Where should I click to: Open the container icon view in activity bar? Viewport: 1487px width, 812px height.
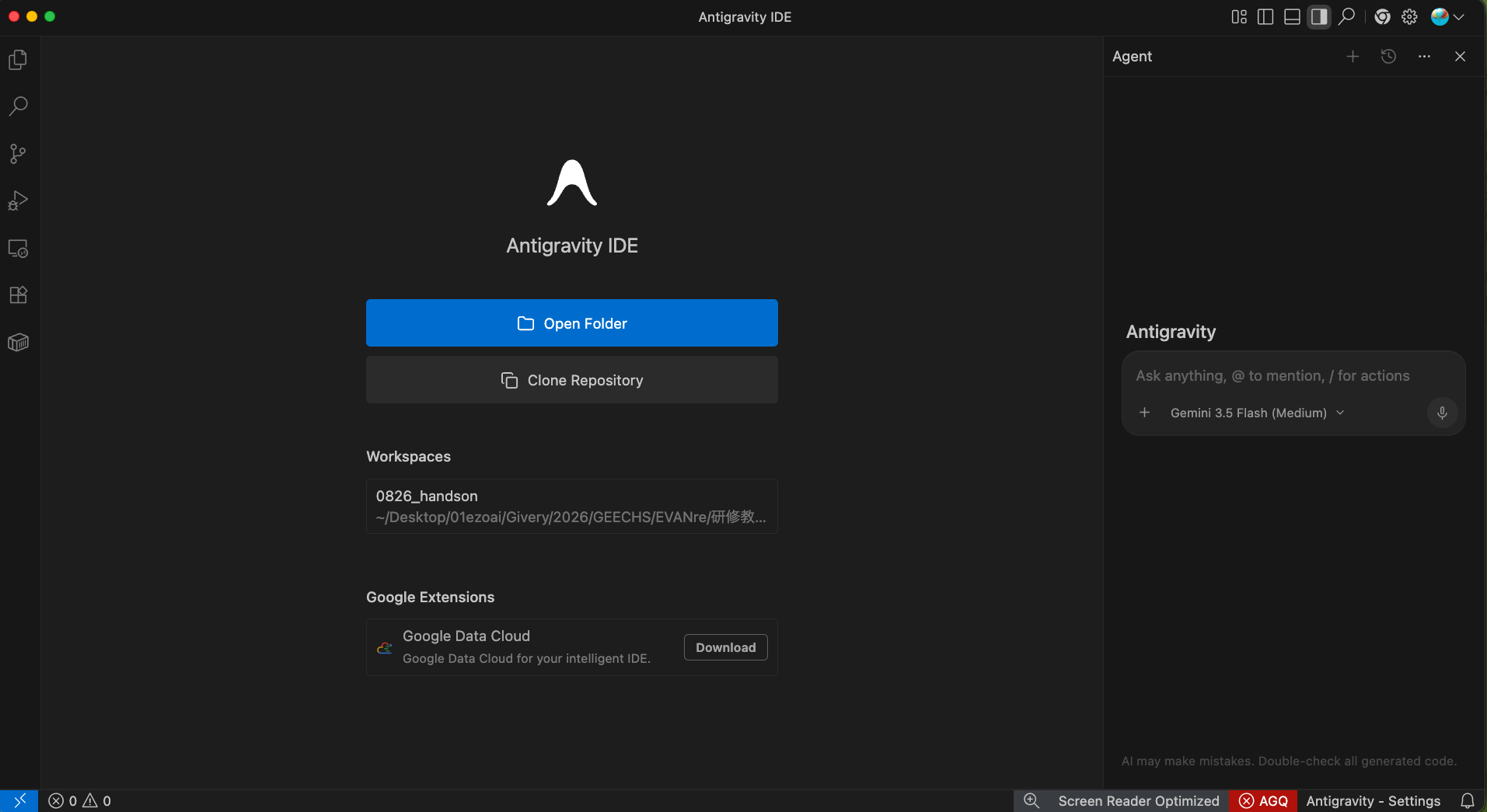point(19,343)
